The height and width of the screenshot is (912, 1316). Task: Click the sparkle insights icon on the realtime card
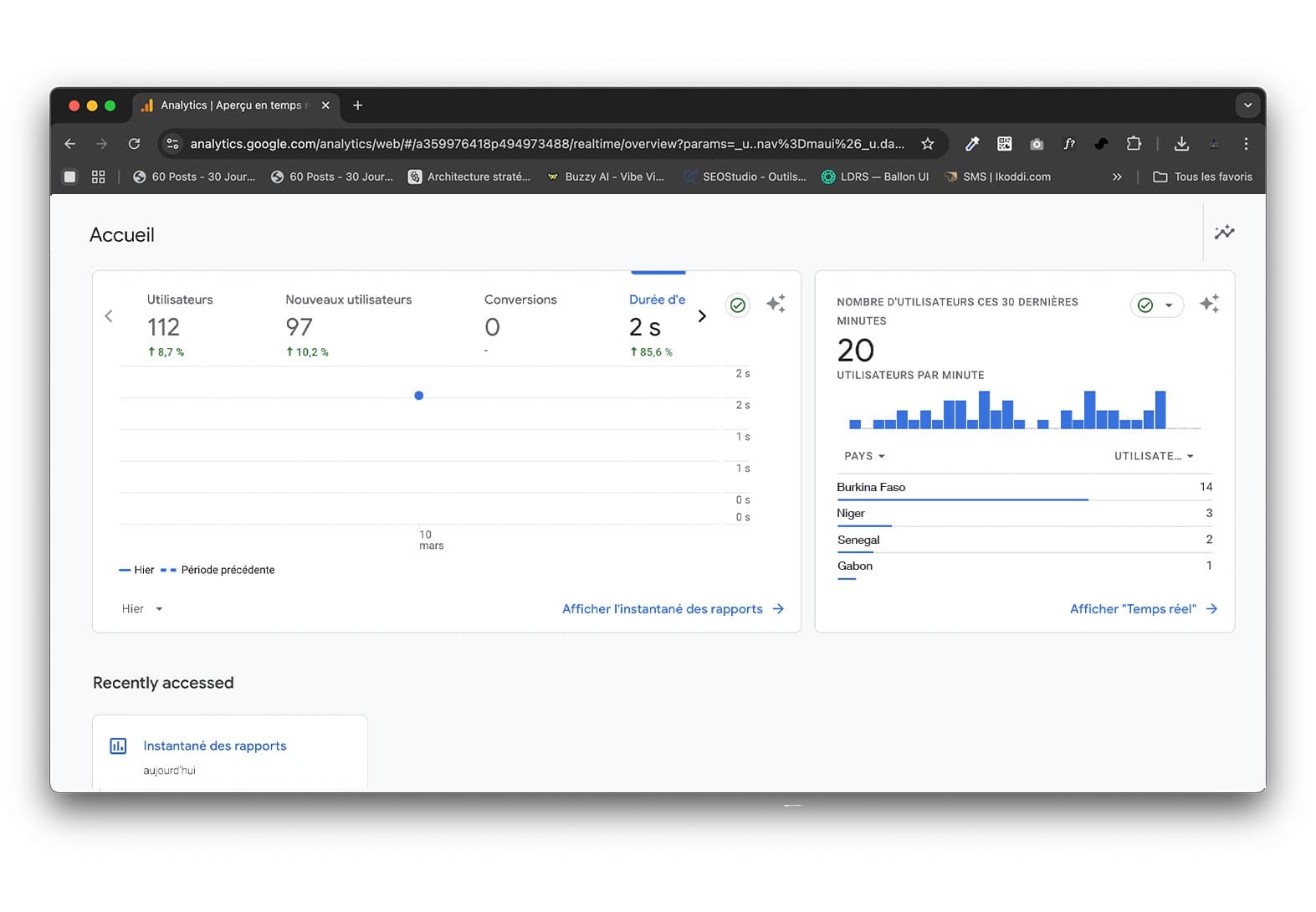pyautogui.click(x=1209, y=304)
